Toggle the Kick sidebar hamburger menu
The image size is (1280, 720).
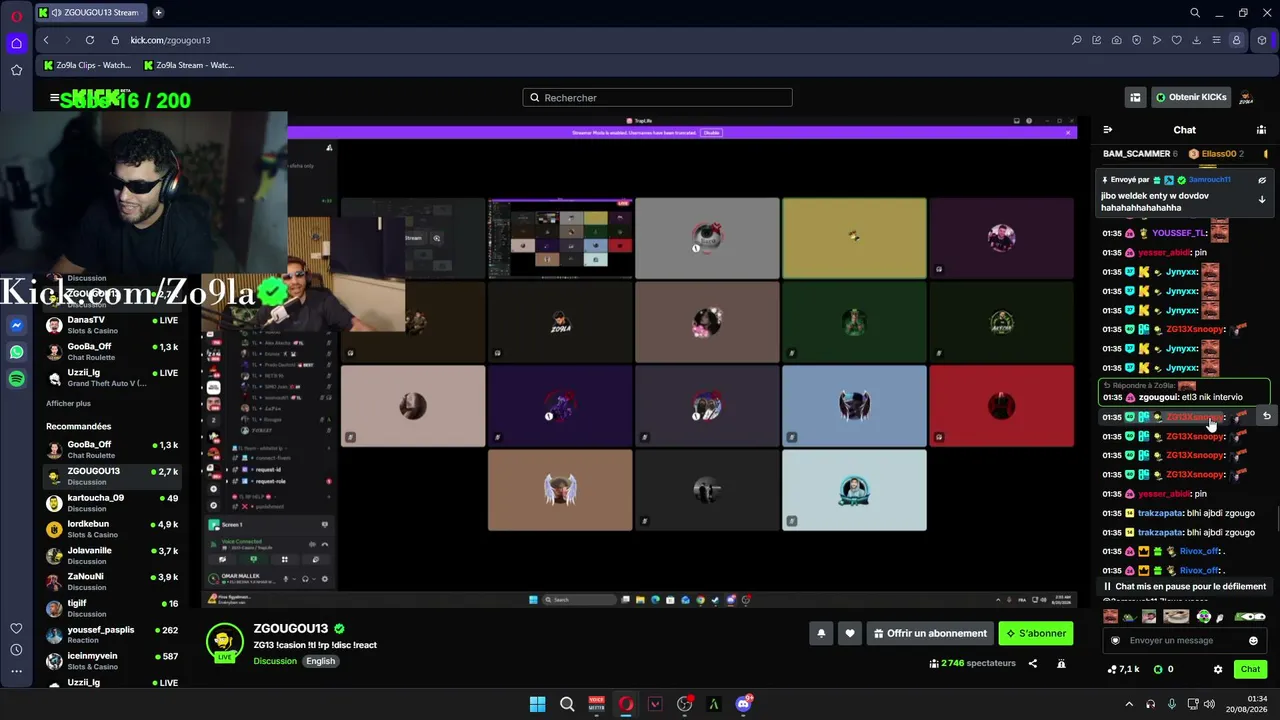(x=54, y=98)
